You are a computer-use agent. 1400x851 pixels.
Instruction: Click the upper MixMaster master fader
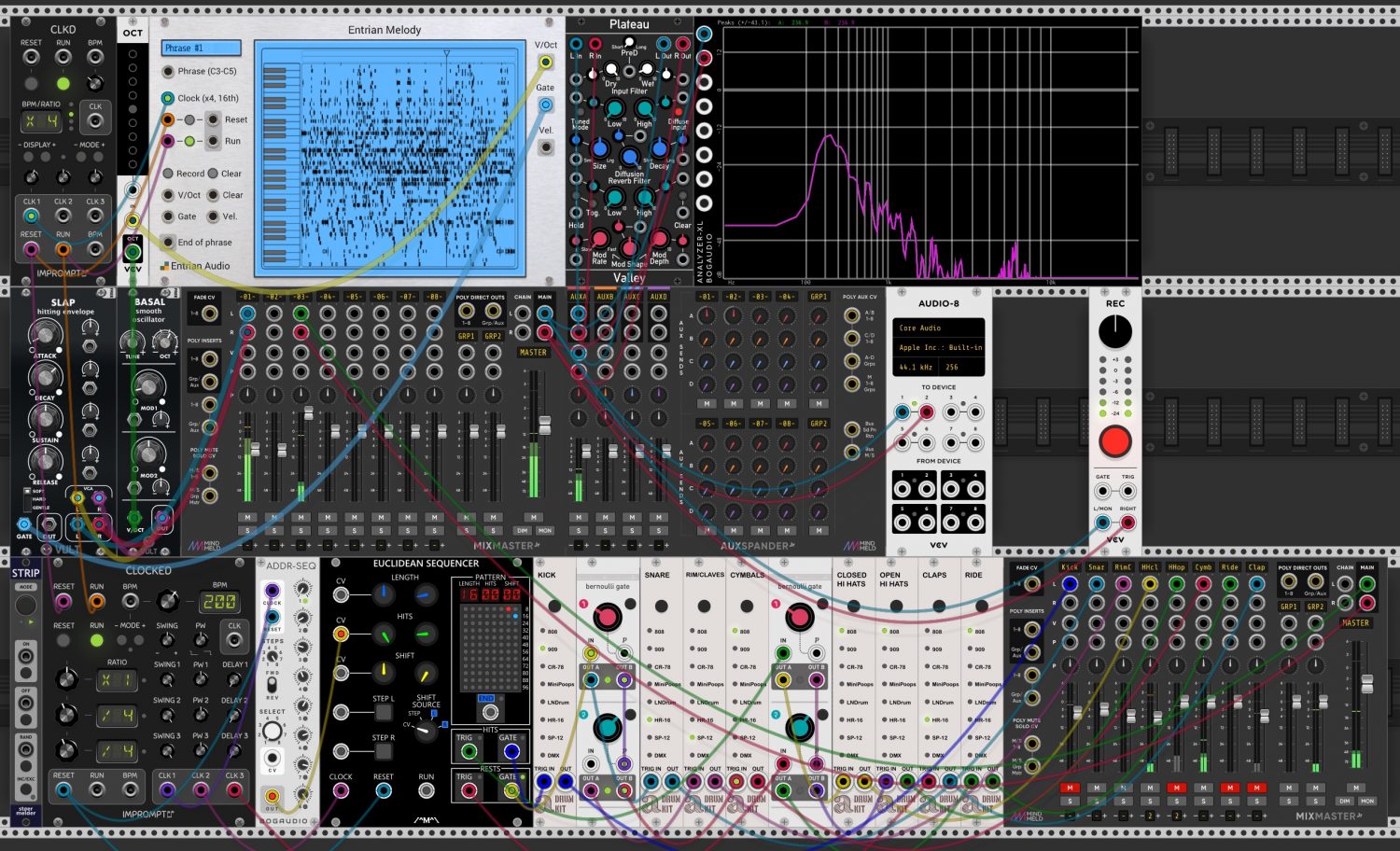coord(545,424)
